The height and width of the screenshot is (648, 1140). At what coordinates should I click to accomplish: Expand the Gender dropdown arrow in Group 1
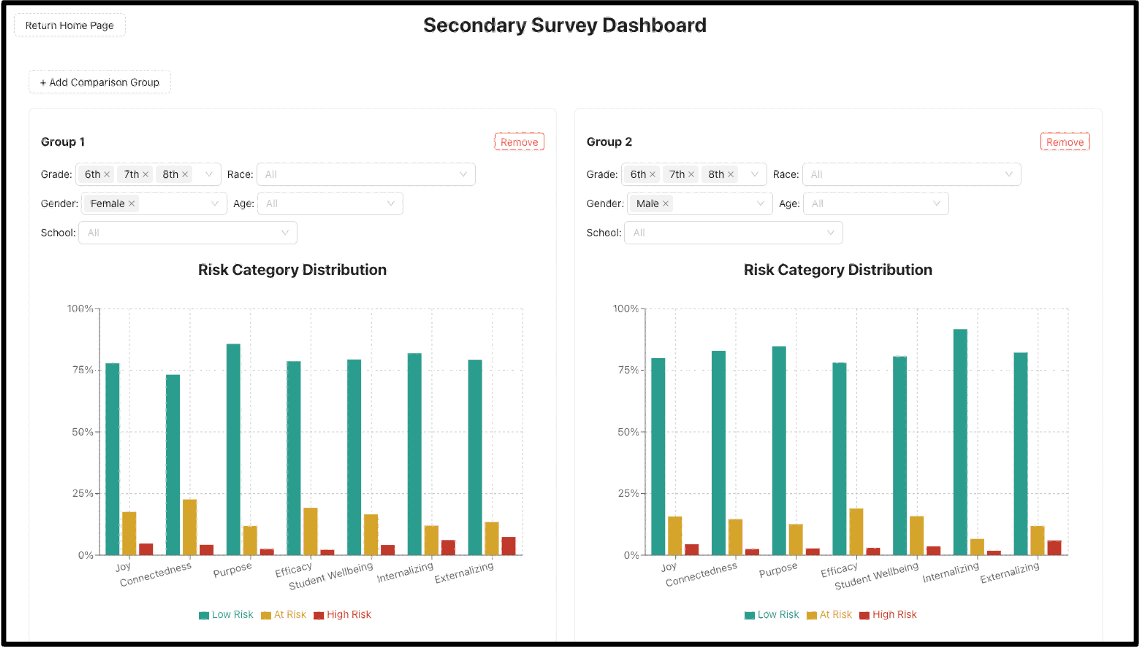click(214, 204)
